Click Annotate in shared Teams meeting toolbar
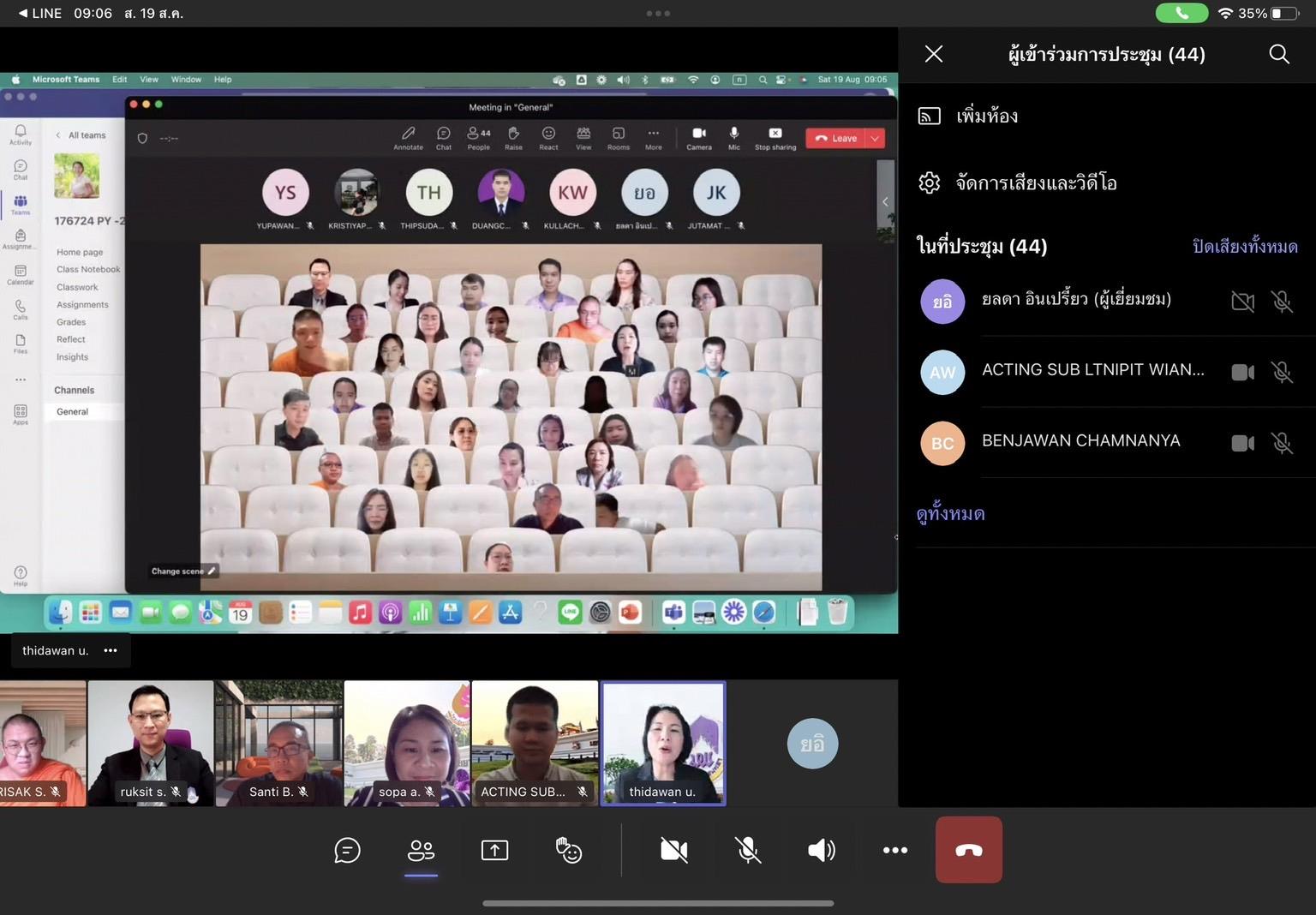 (x=408, y=138)
